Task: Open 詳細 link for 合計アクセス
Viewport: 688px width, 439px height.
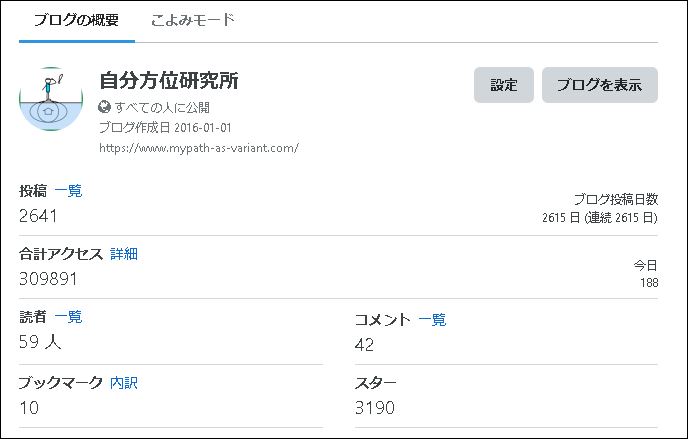Action: point(124,253)
